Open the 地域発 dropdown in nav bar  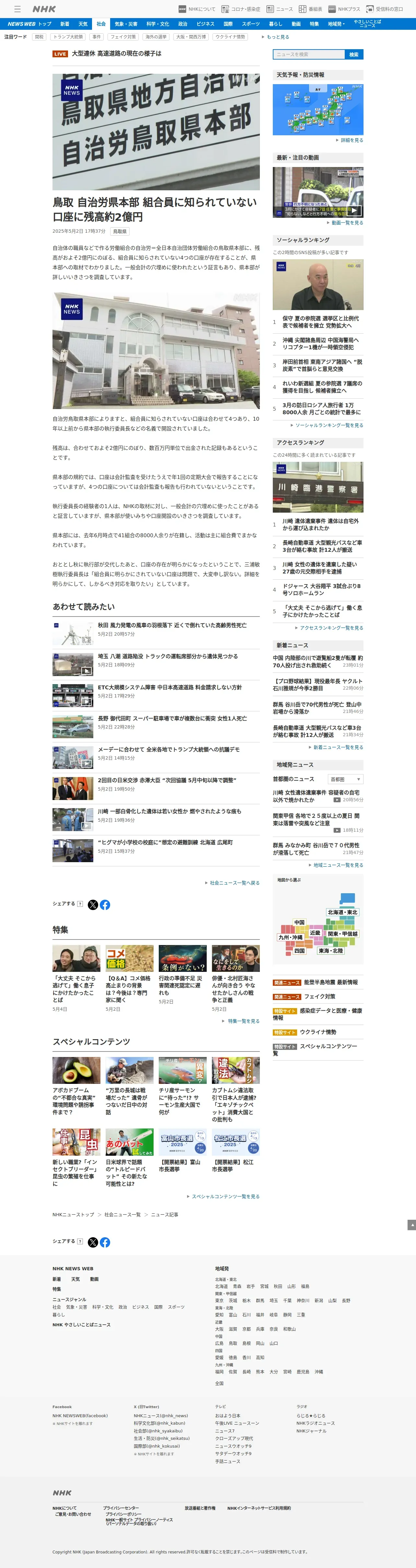(x=336, y=24)
